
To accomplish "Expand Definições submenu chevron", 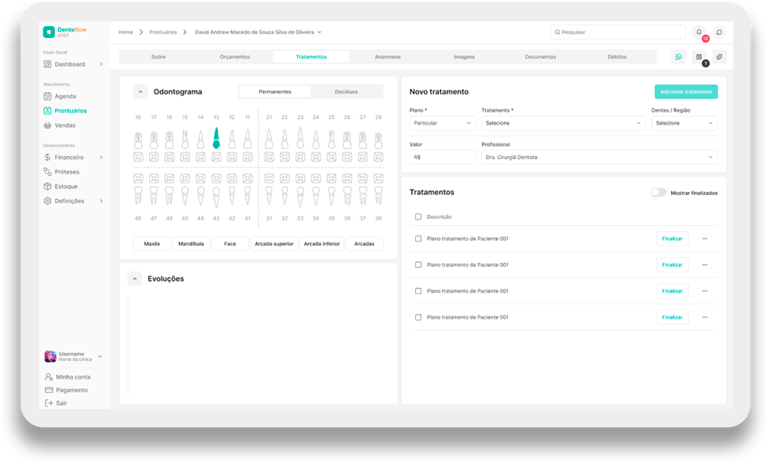I will tap(101, 201).
